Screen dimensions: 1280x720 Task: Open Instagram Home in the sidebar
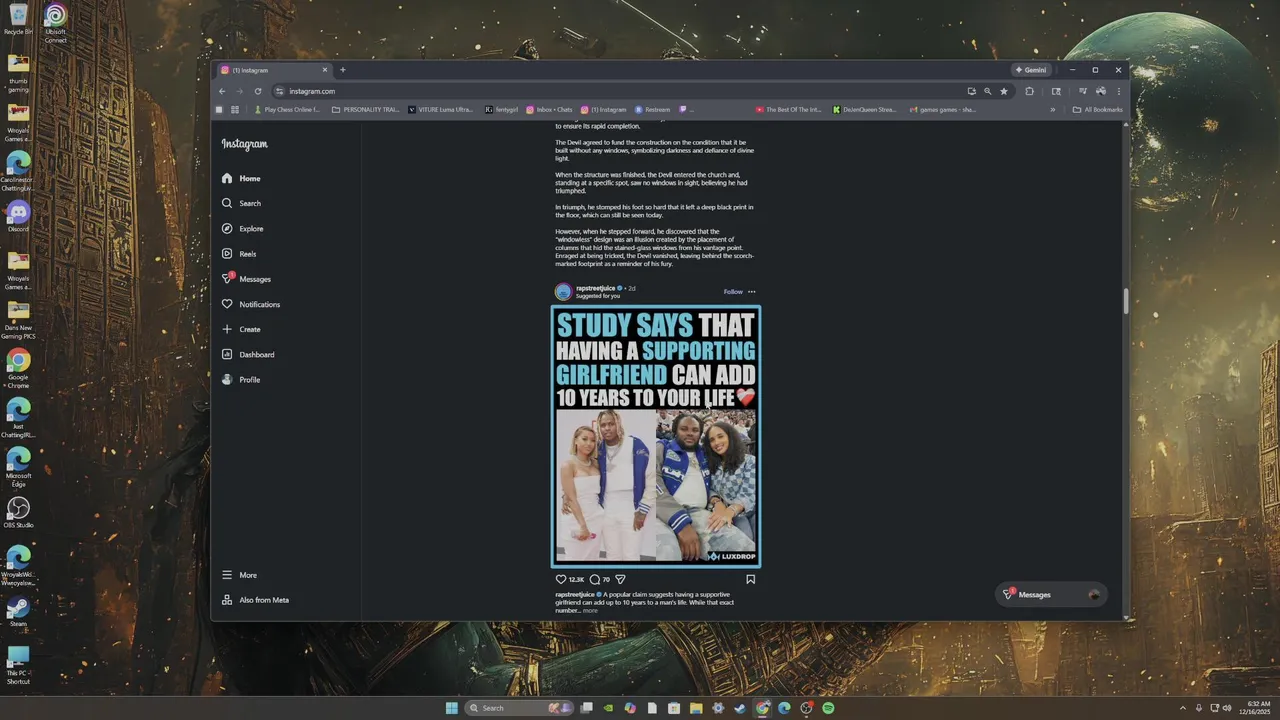[x=242, y=178]
